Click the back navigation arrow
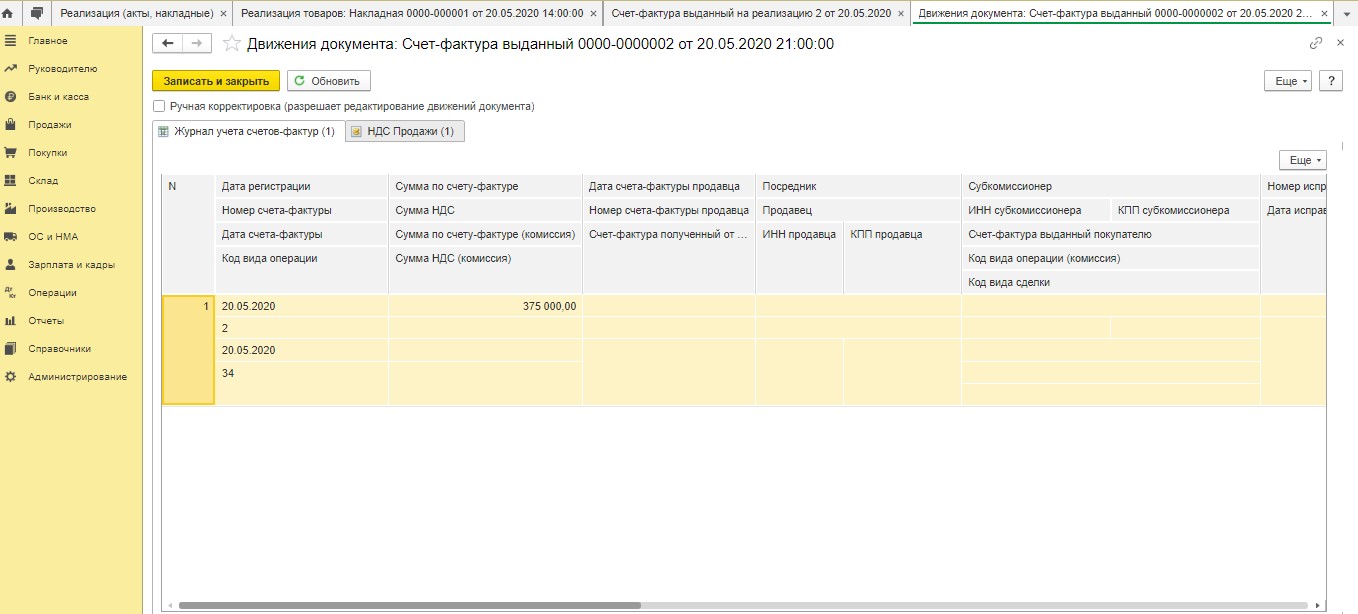Viewport: 1358px width, 614px height. click(x=167, y=44)
